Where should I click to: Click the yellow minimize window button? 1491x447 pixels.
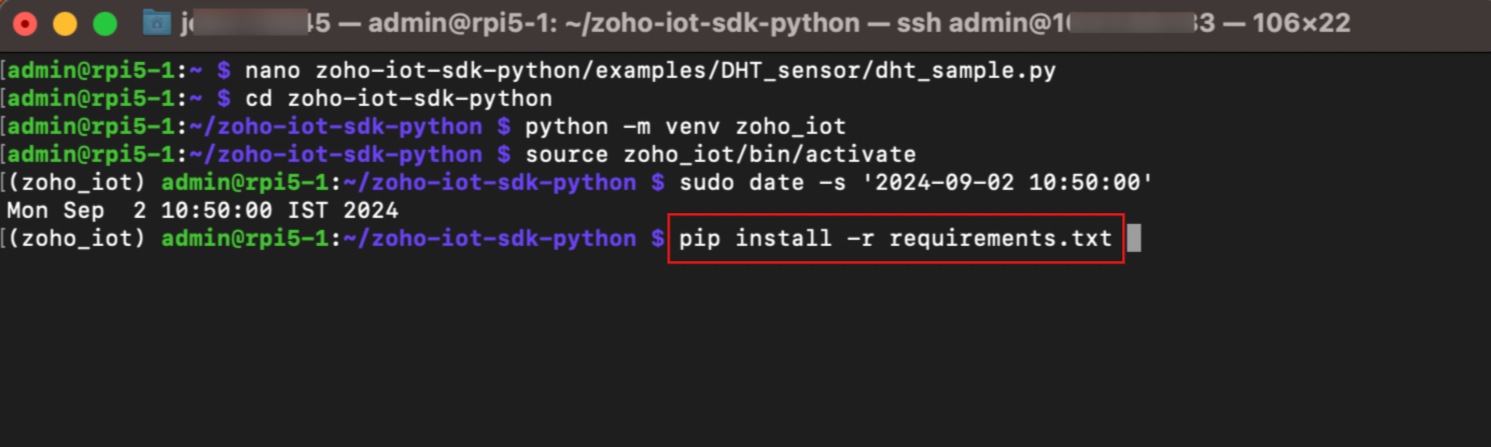pos(65,24)
